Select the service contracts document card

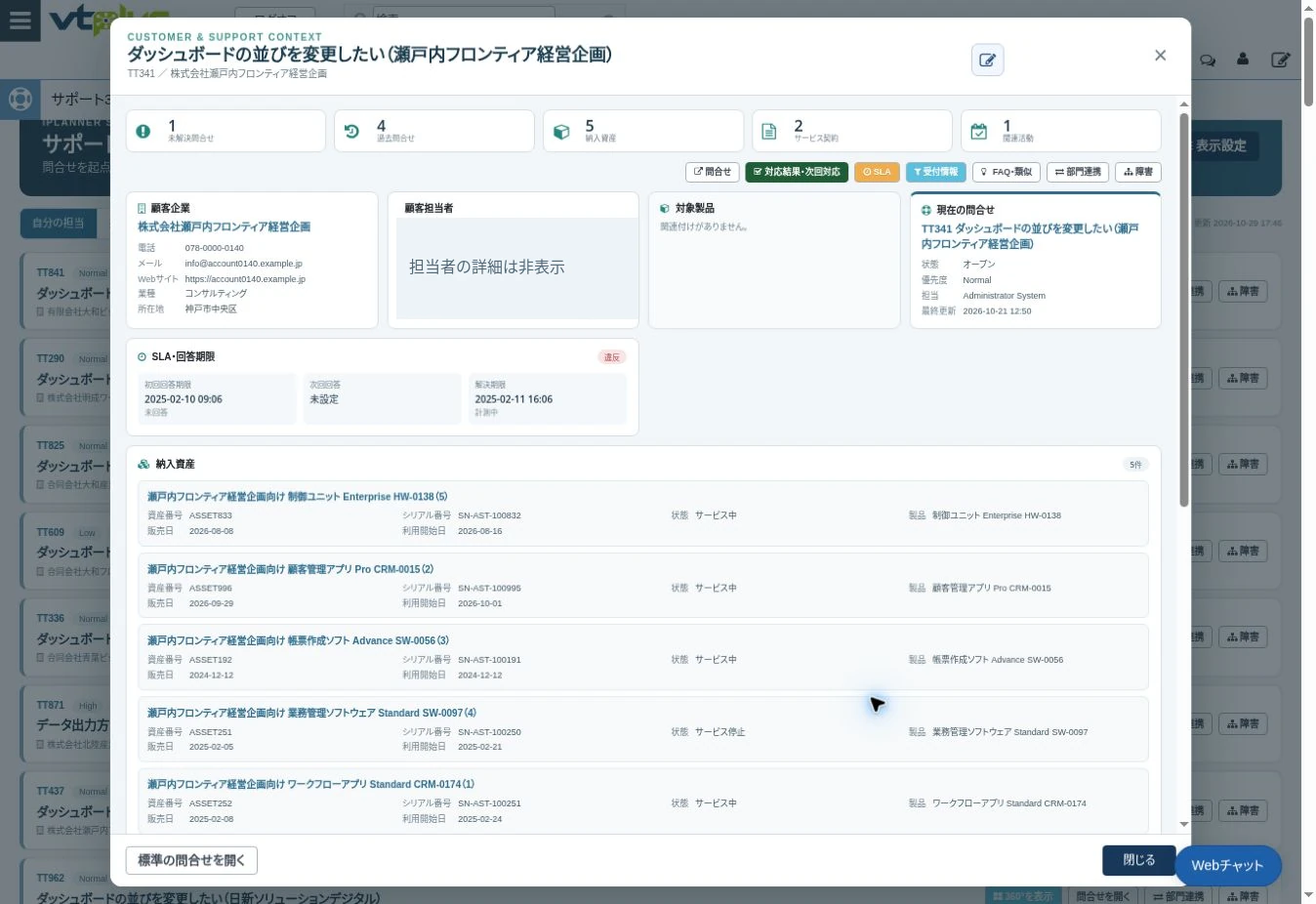coord(852,131)
